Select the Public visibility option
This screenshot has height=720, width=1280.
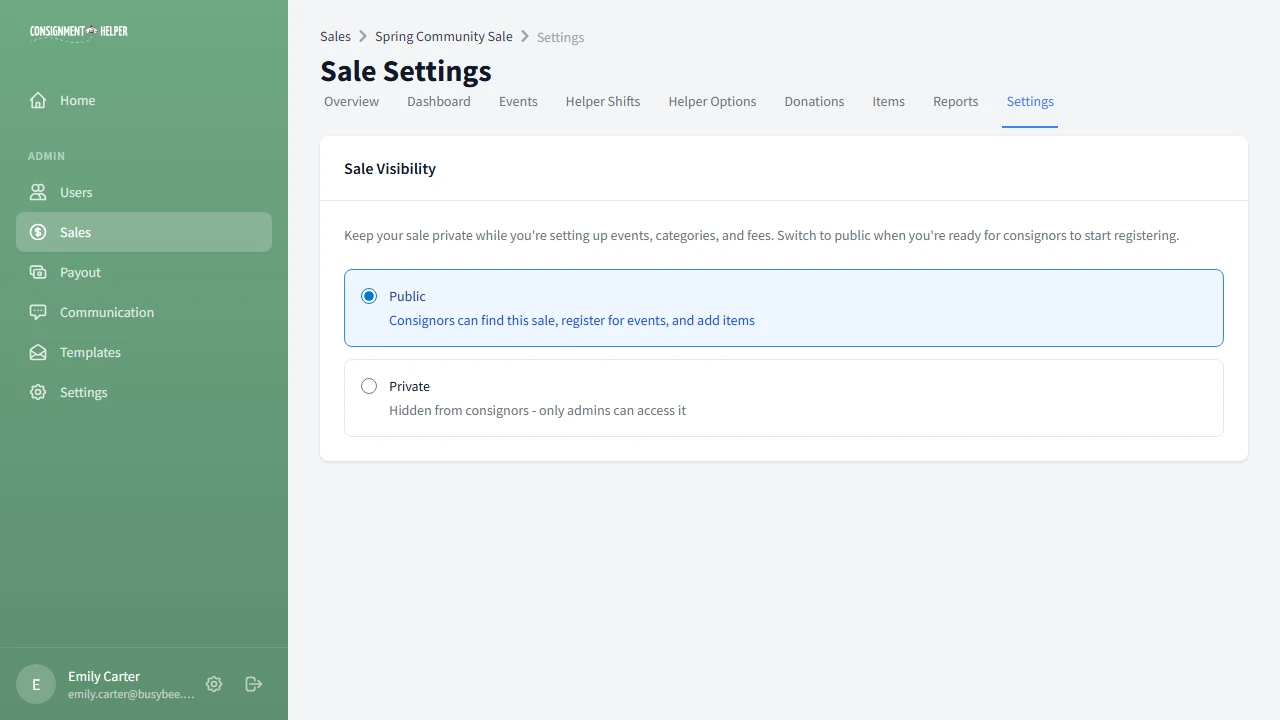pyautogui.click(x=368, y=296)
